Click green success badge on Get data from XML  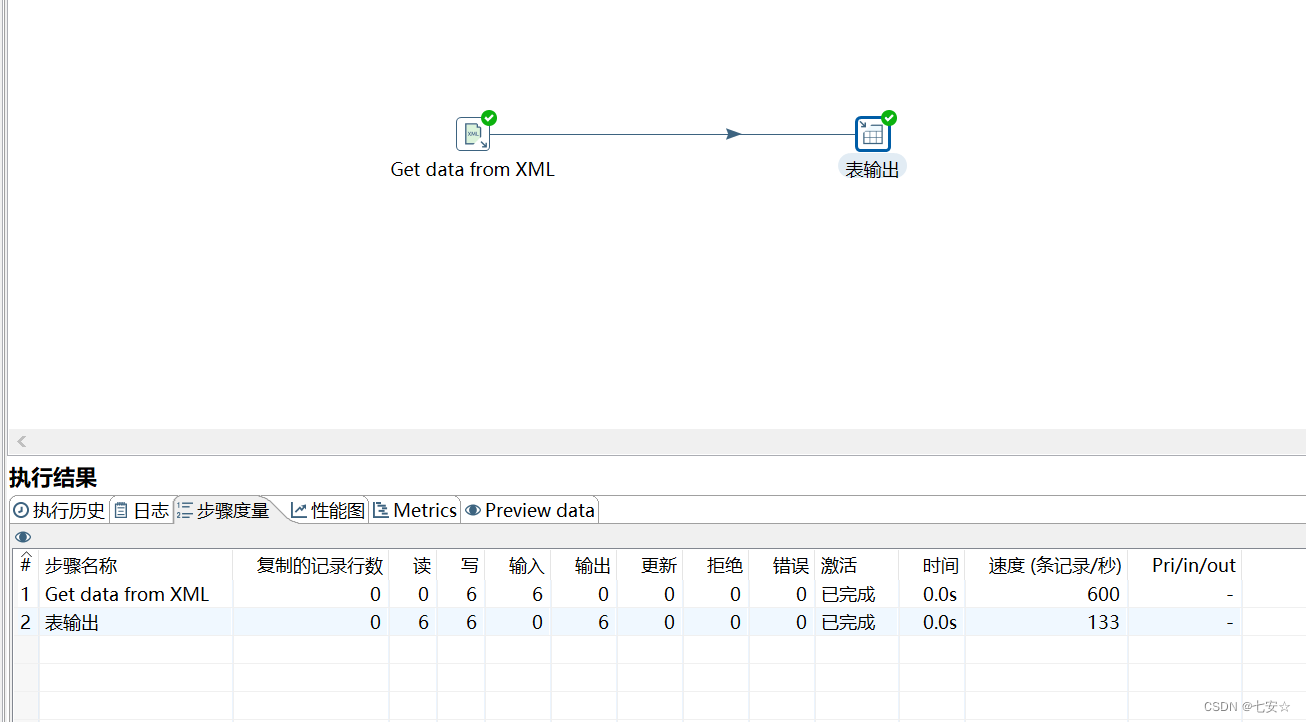coord(488,117)
